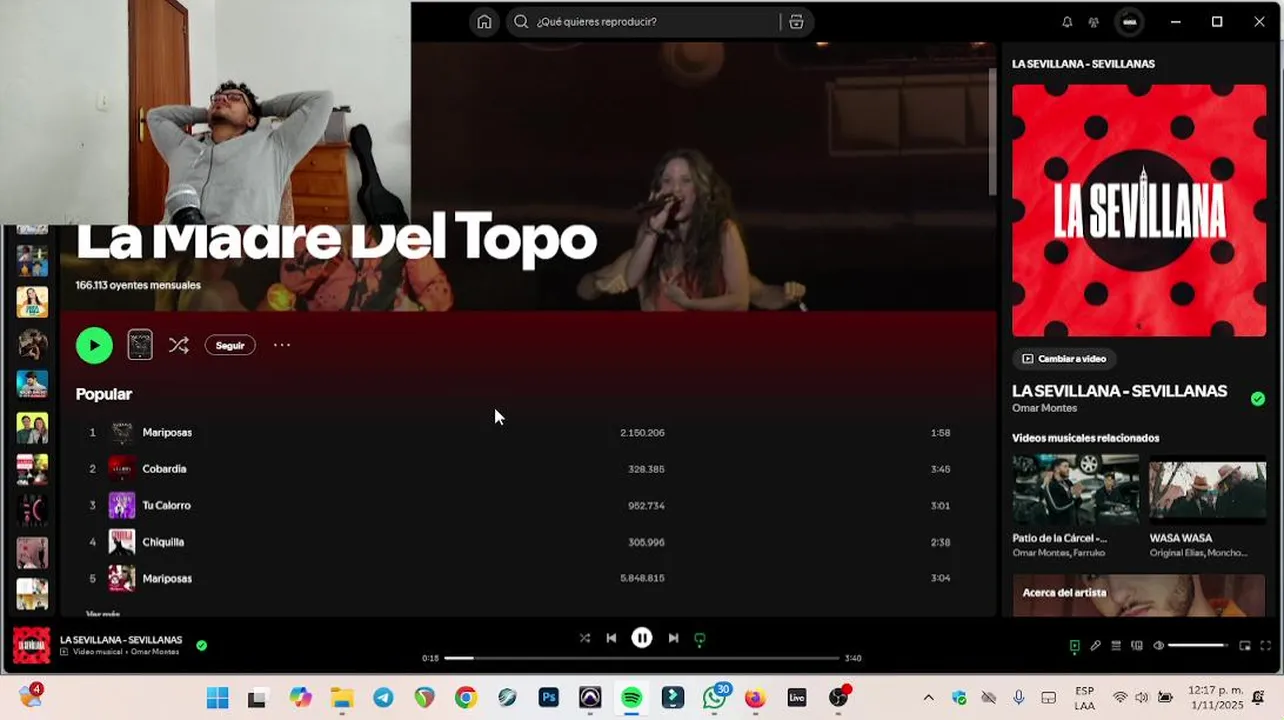Open Google Chrome from the taskbar
Viewport: 1284px width, 720px height.
(x=466, y=698)
